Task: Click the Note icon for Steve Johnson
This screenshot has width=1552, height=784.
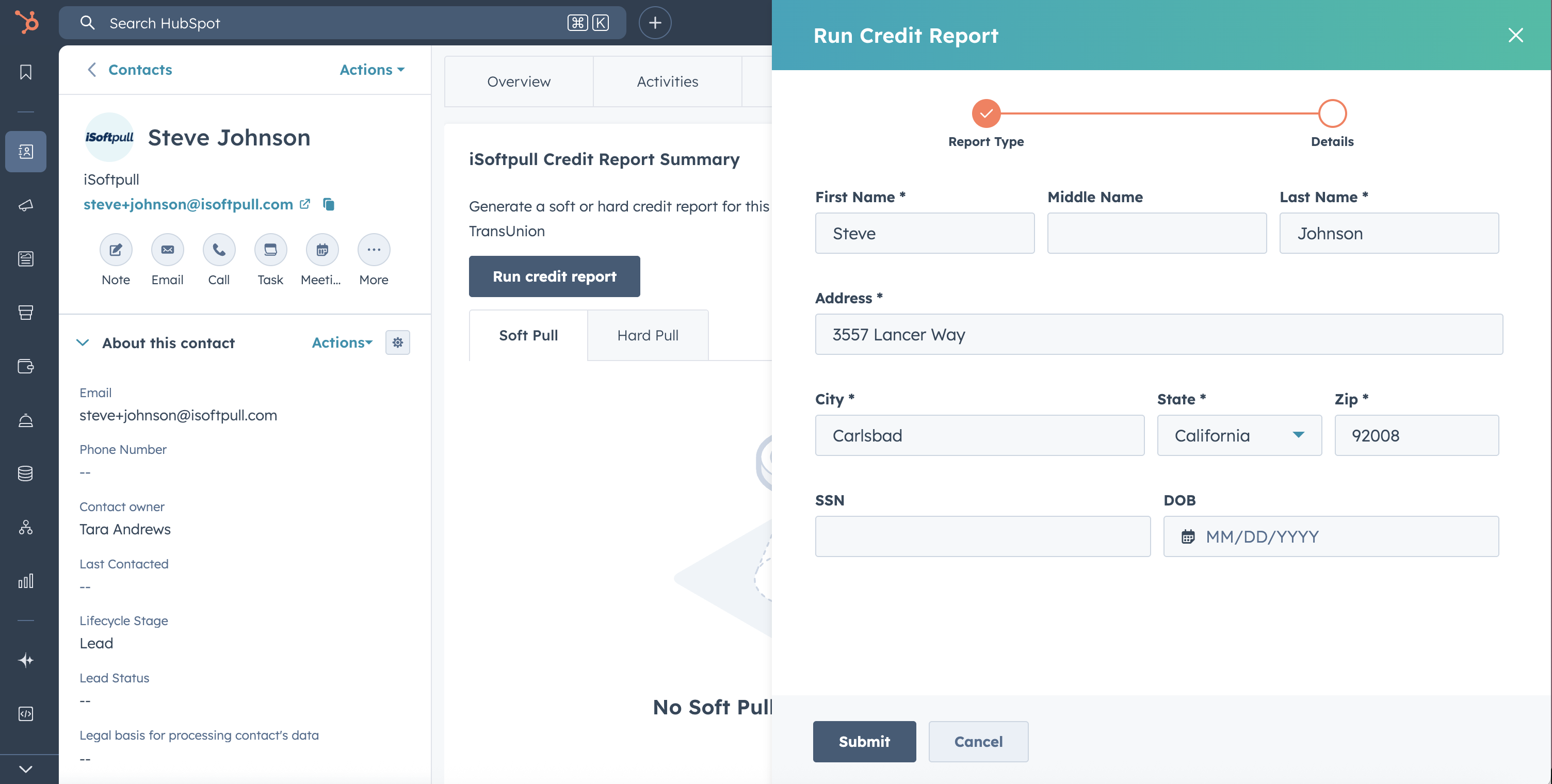Action: click(x=116, y=249)
